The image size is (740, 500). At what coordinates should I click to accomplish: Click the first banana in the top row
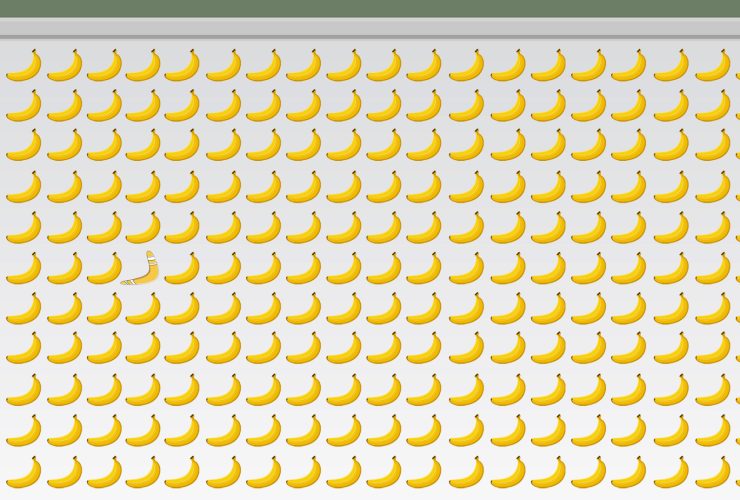click(24, 65)
